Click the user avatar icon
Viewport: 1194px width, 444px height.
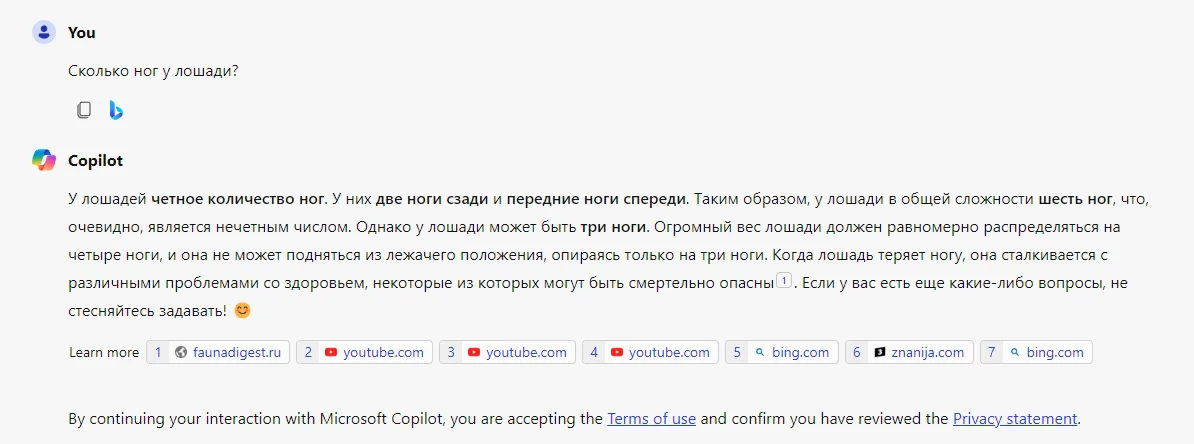pos(44,32)
